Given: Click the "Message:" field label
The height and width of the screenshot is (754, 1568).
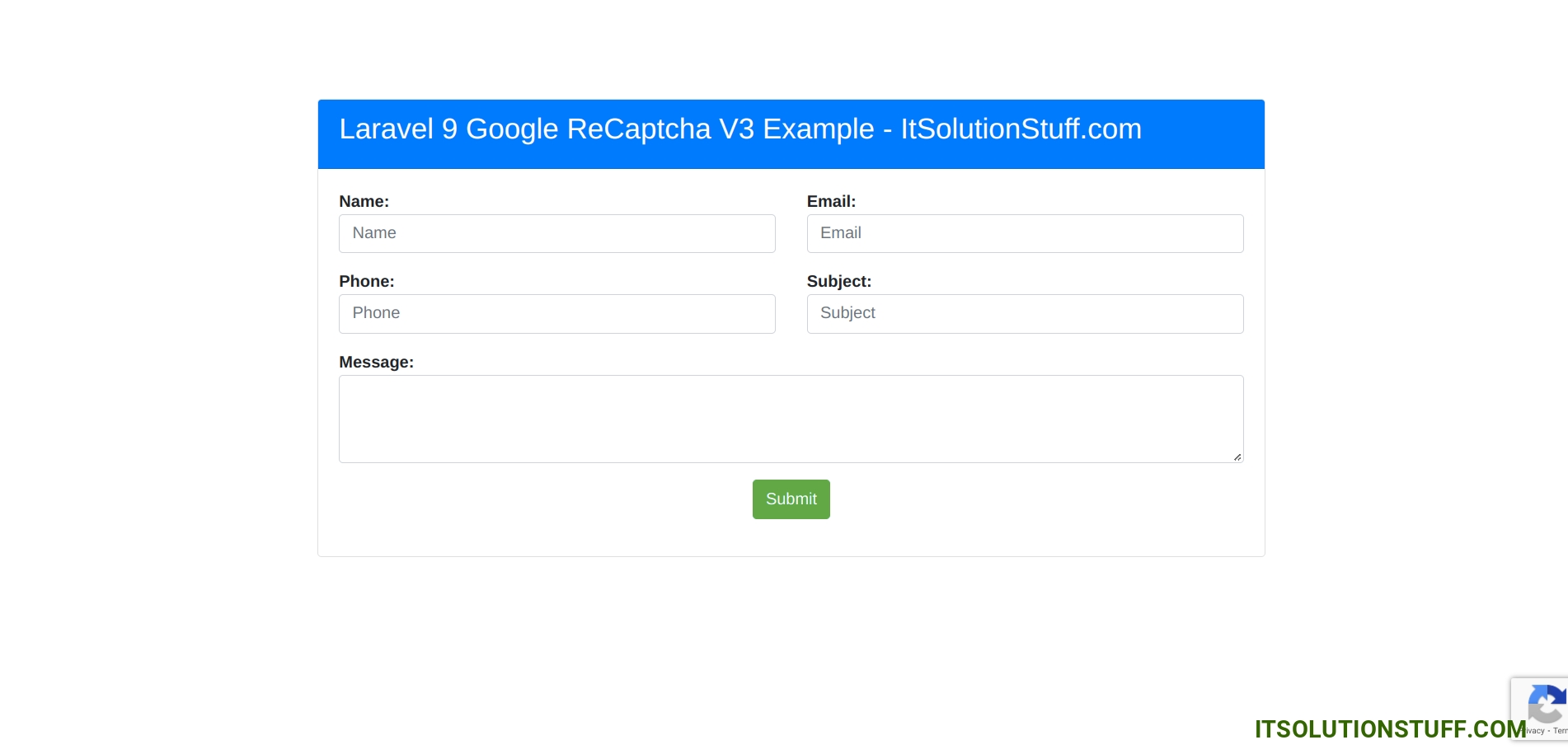Looking at the screenshot, I should pos(376,362).
